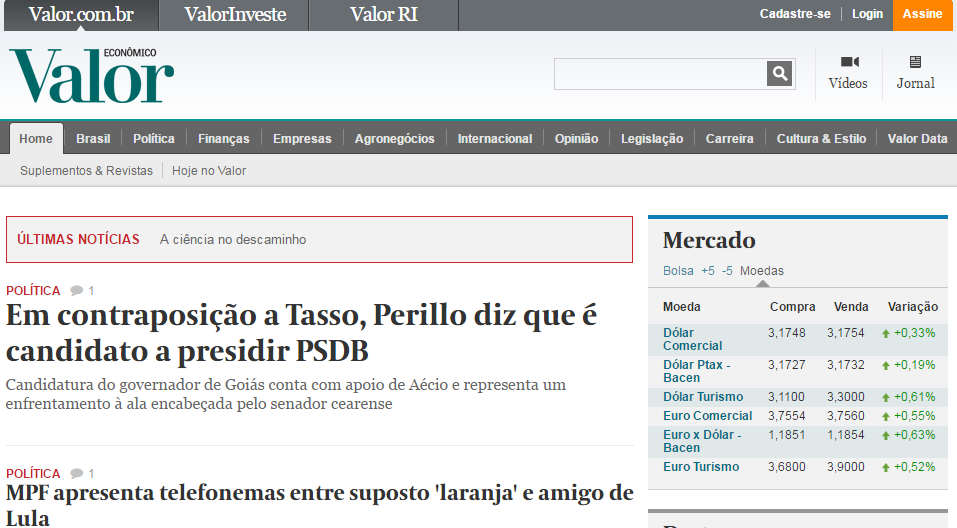Viewport: 957px width, 528px height.
Task: Go to the ValorInveste site tab
Action: [235, 15]
